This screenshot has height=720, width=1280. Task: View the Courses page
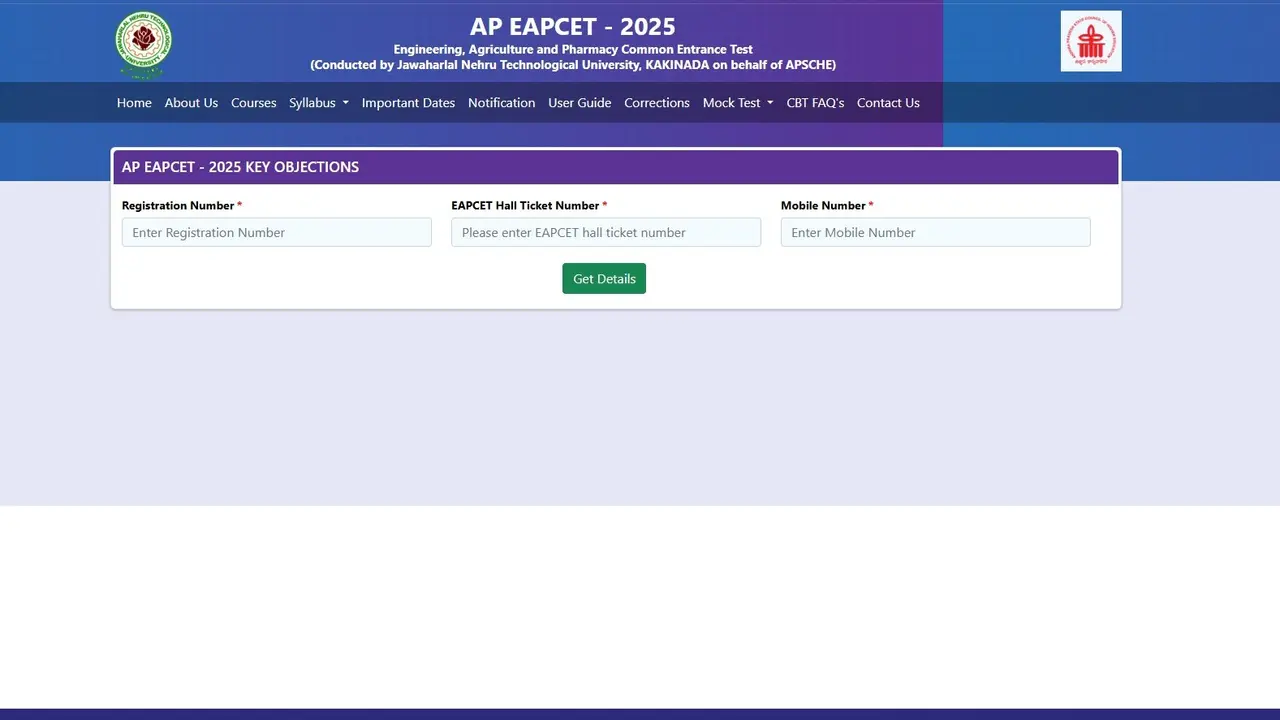(253, 102)
